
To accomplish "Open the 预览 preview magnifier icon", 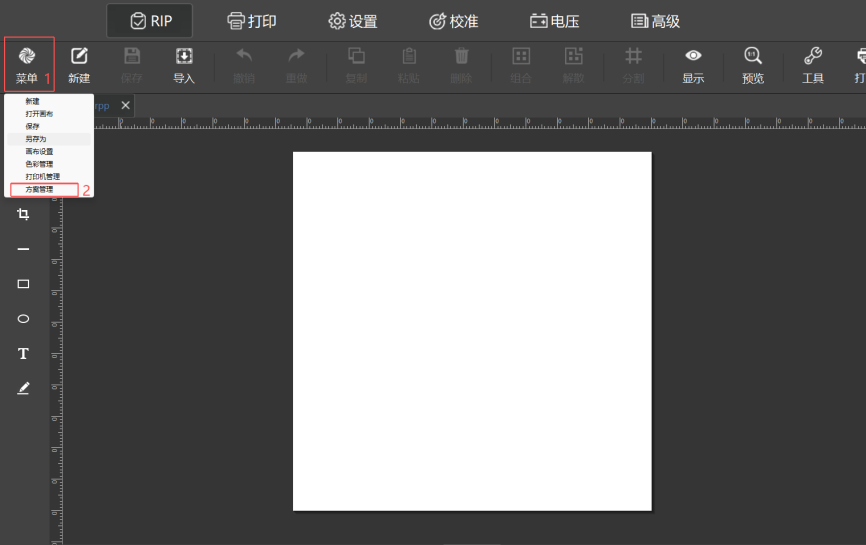I will pyautogui.click(x=753, y=56).
